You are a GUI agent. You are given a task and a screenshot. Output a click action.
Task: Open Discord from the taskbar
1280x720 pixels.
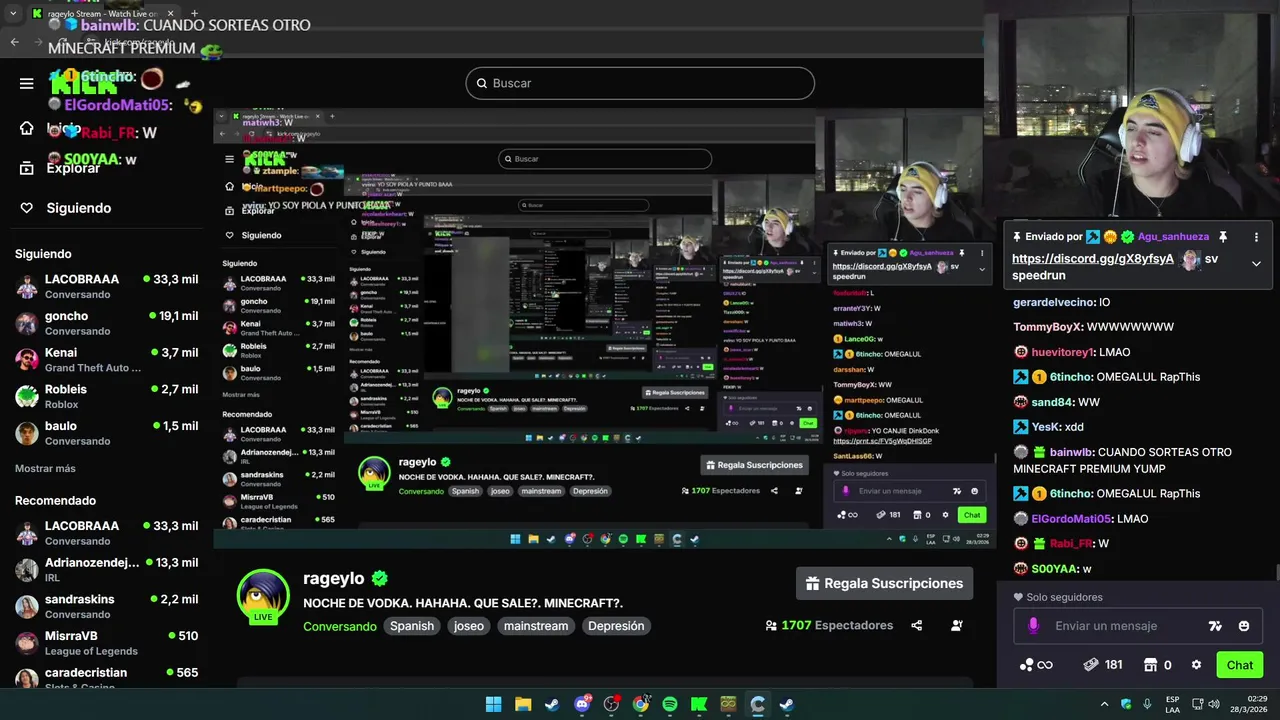[582, 704]
